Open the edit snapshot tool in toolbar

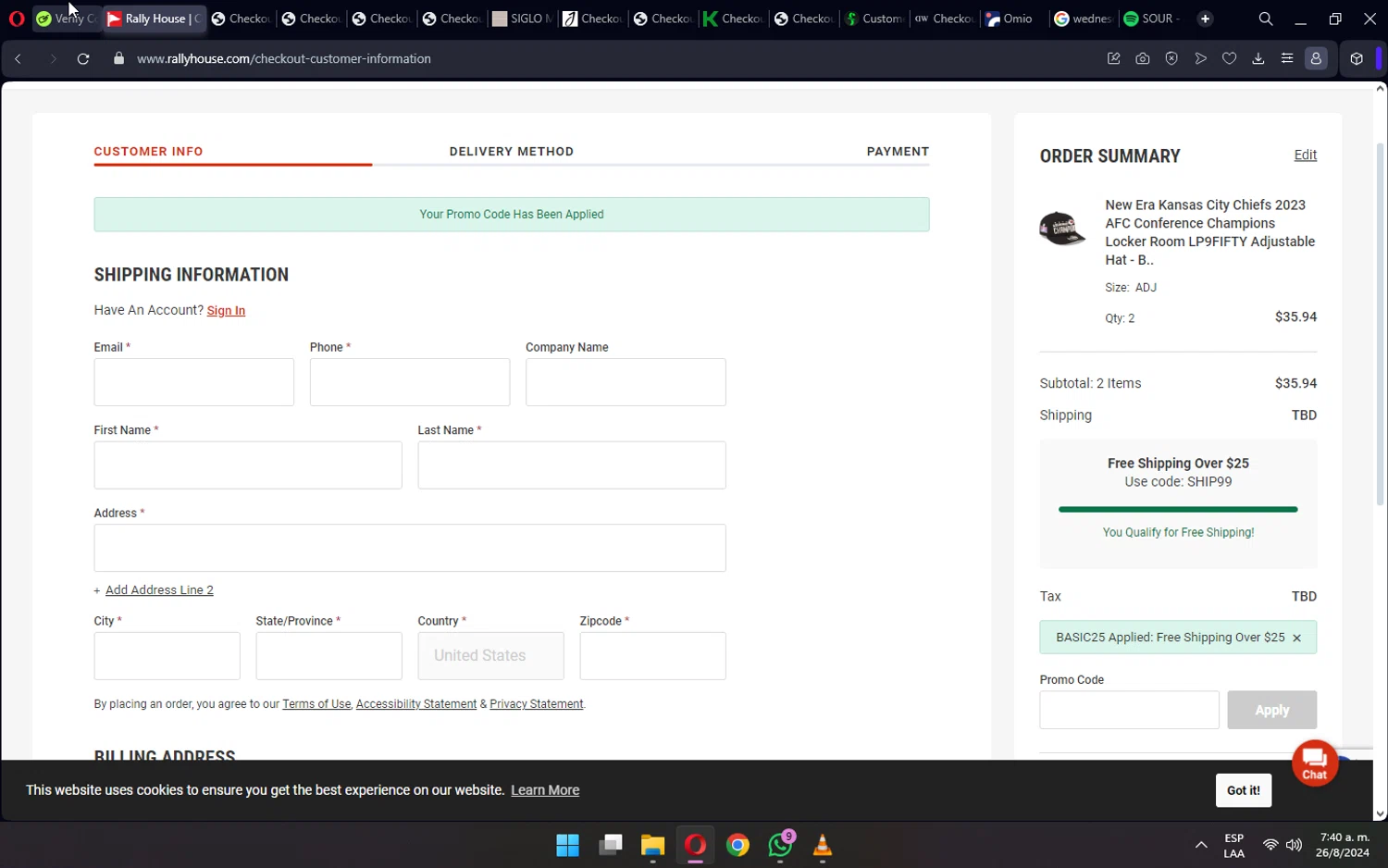[x=1114, y=58]
